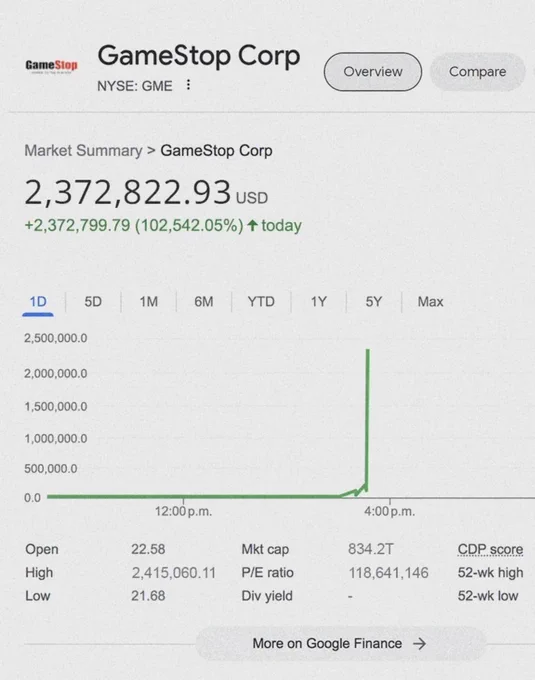The width and height of the screenshot is (535, 680).
Task: Click the P/E ratio value 118,641,146
Action: [x=388, y=573]
